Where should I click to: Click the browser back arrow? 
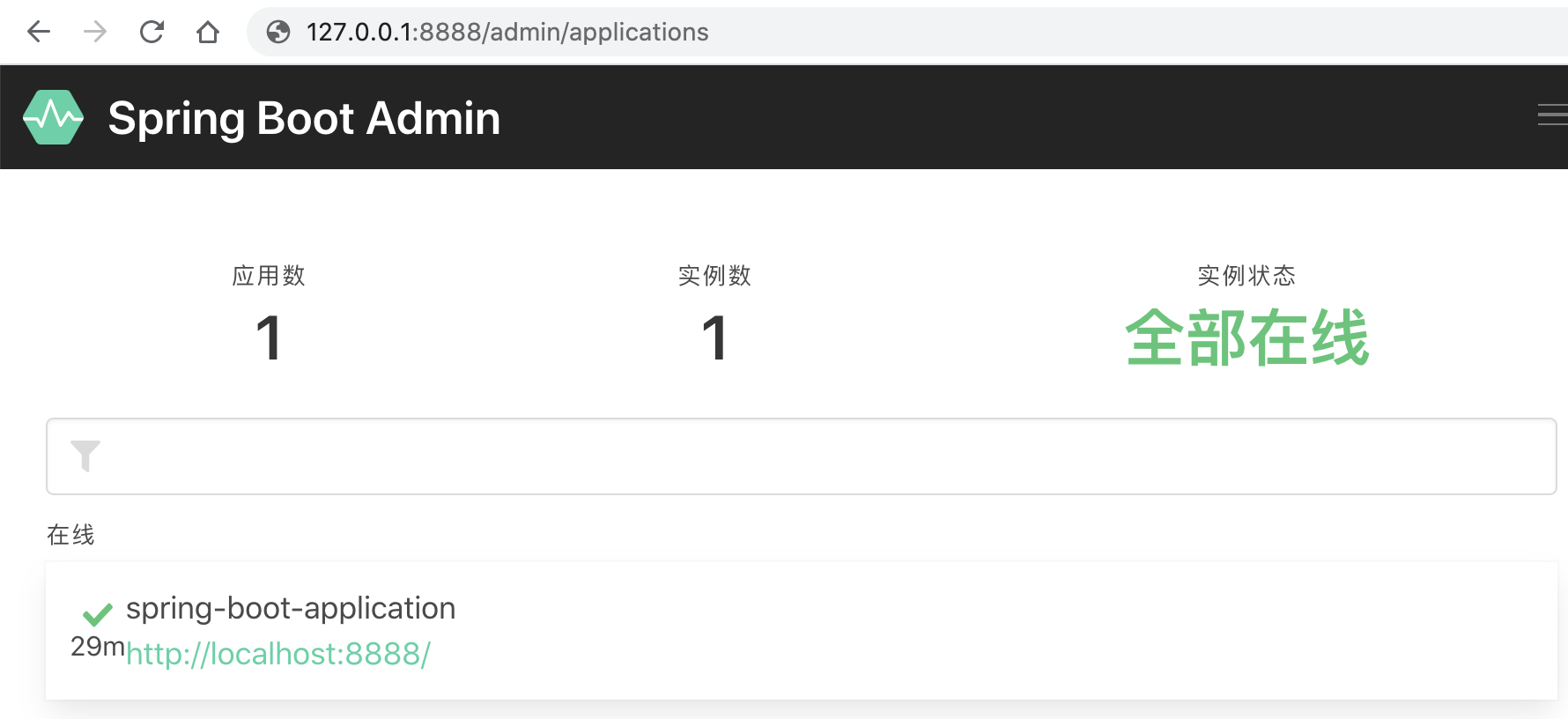pyautogui.click(x=39, y=33)
